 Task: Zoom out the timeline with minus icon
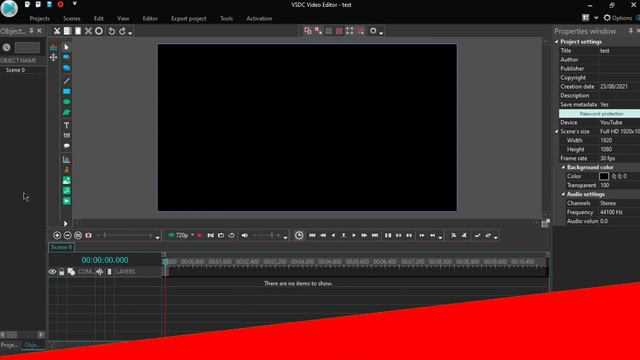coord(67,236)
